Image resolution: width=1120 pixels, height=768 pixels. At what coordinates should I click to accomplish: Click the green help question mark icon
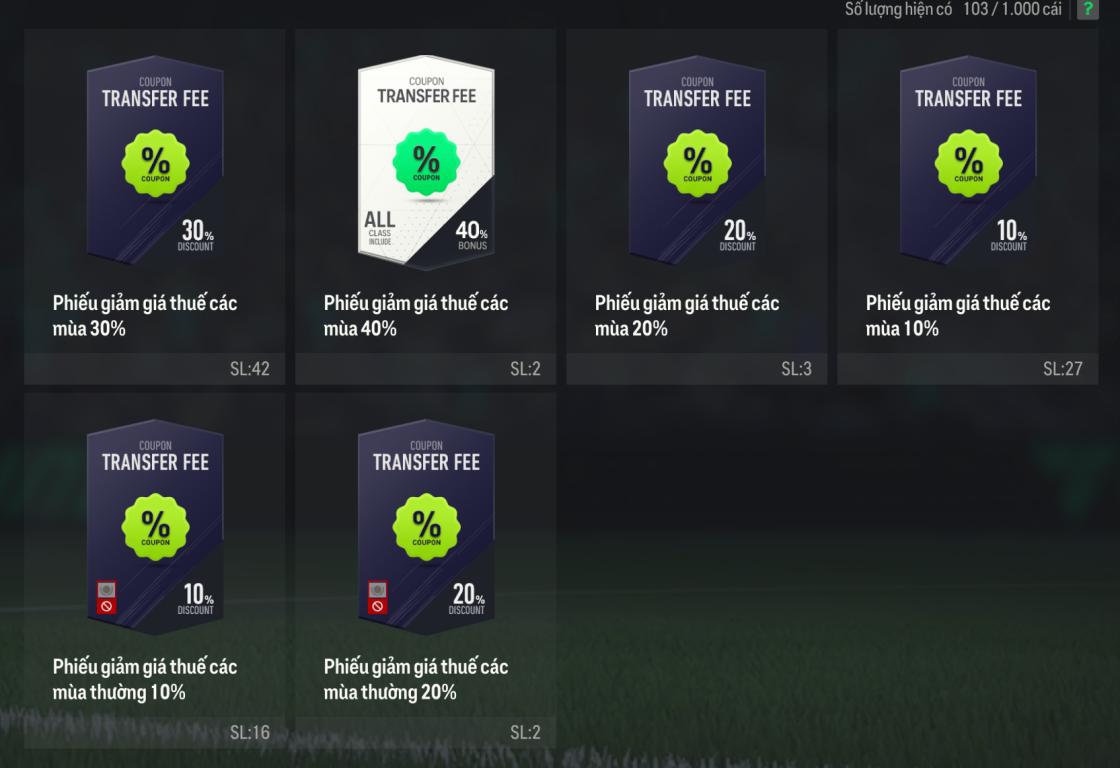(x=1087, y=9)
